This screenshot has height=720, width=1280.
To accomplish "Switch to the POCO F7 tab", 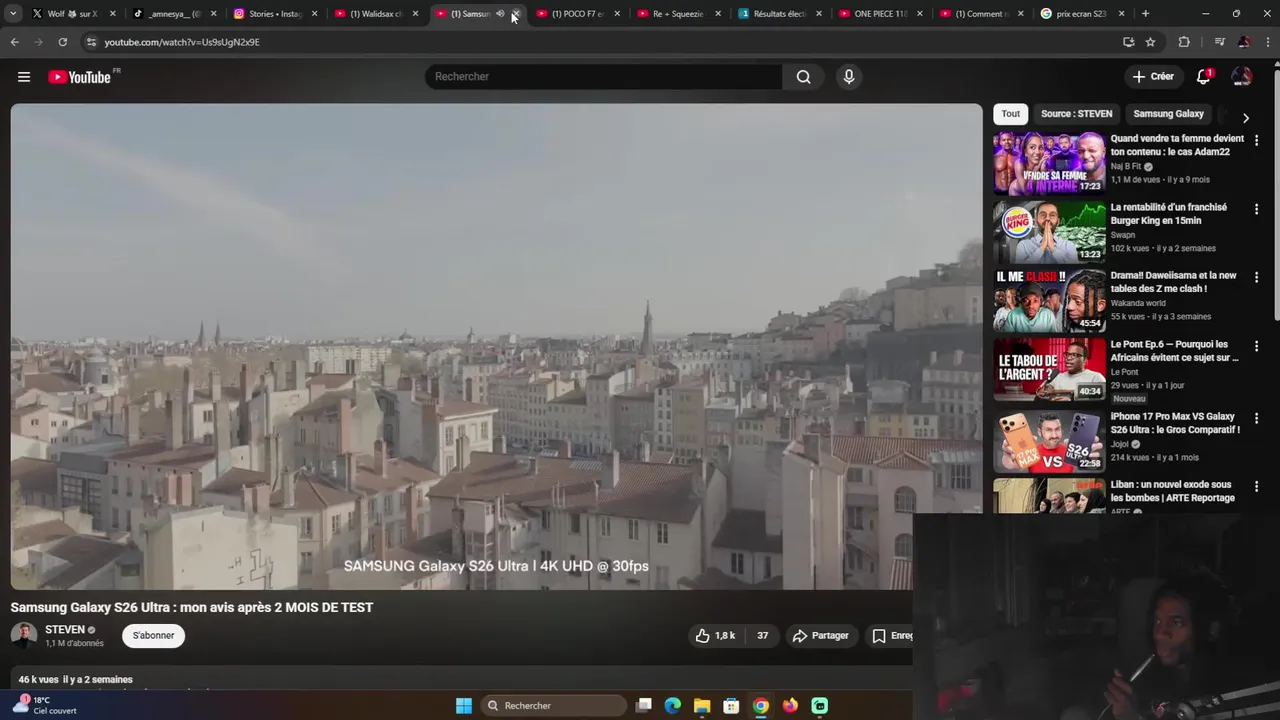I will tap(578, 14).
